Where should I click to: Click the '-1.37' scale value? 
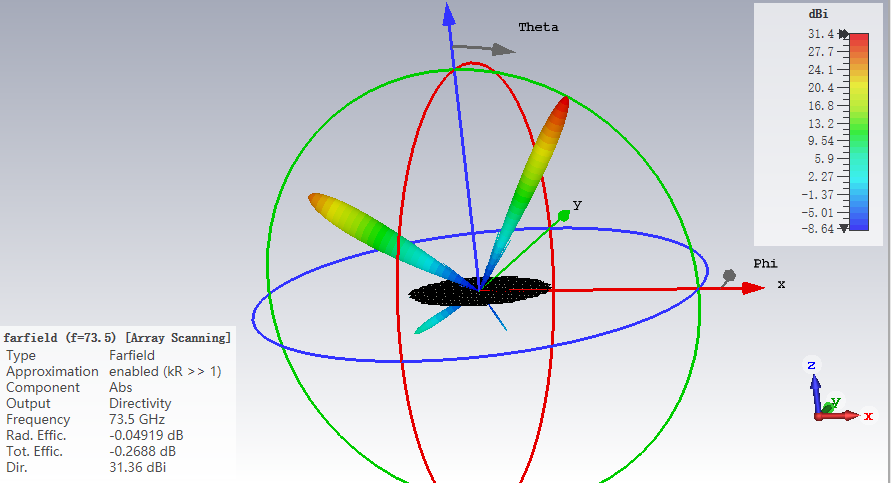click(817, 195)
